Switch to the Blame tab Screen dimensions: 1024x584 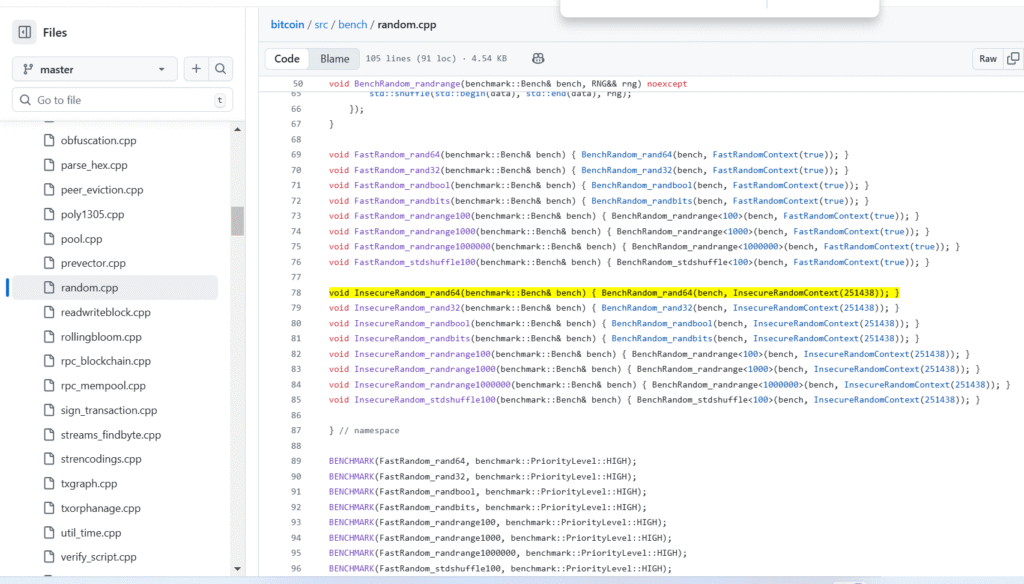tap(334, 58)
